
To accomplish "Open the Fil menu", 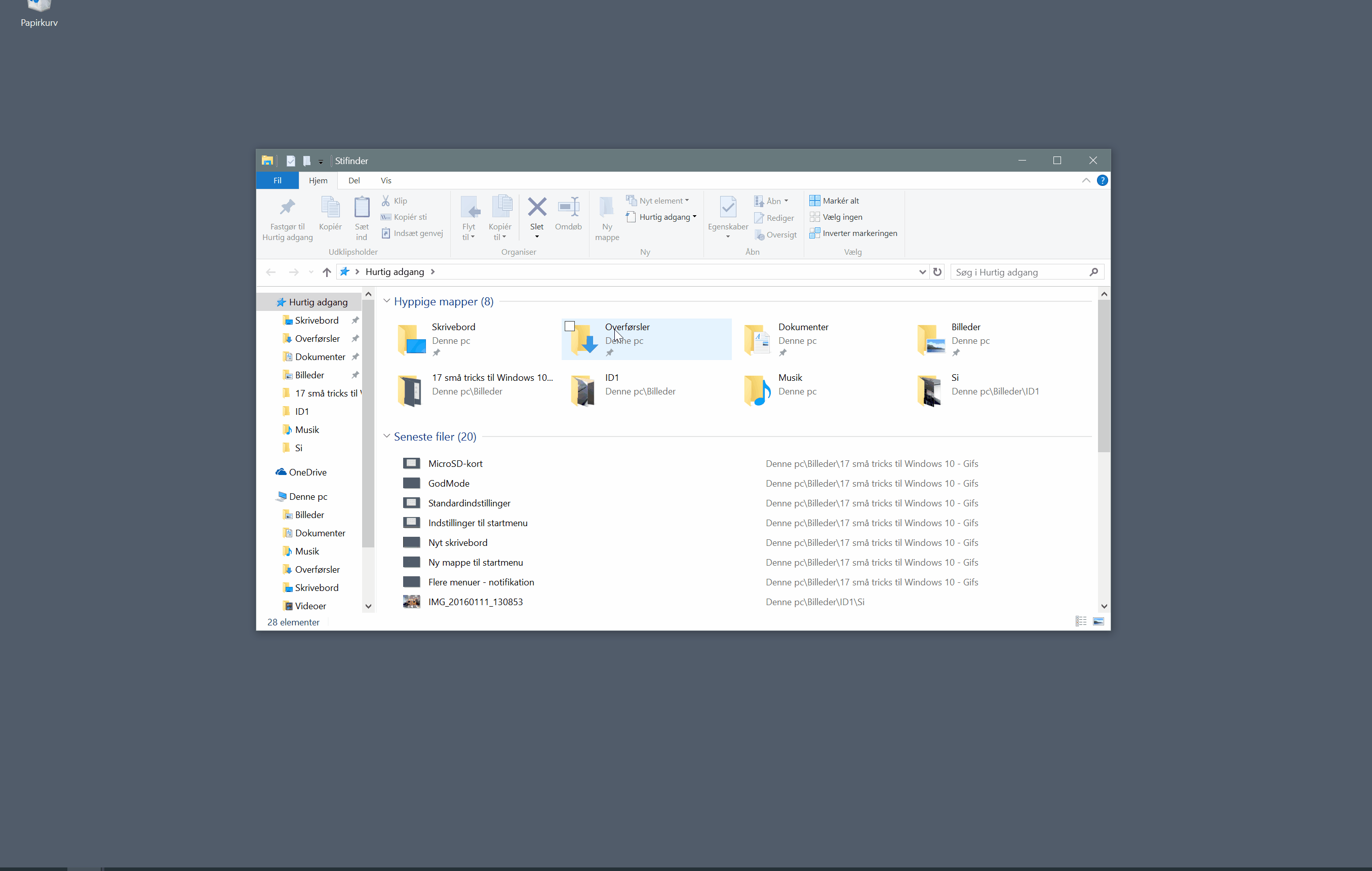I will [278, 181].
